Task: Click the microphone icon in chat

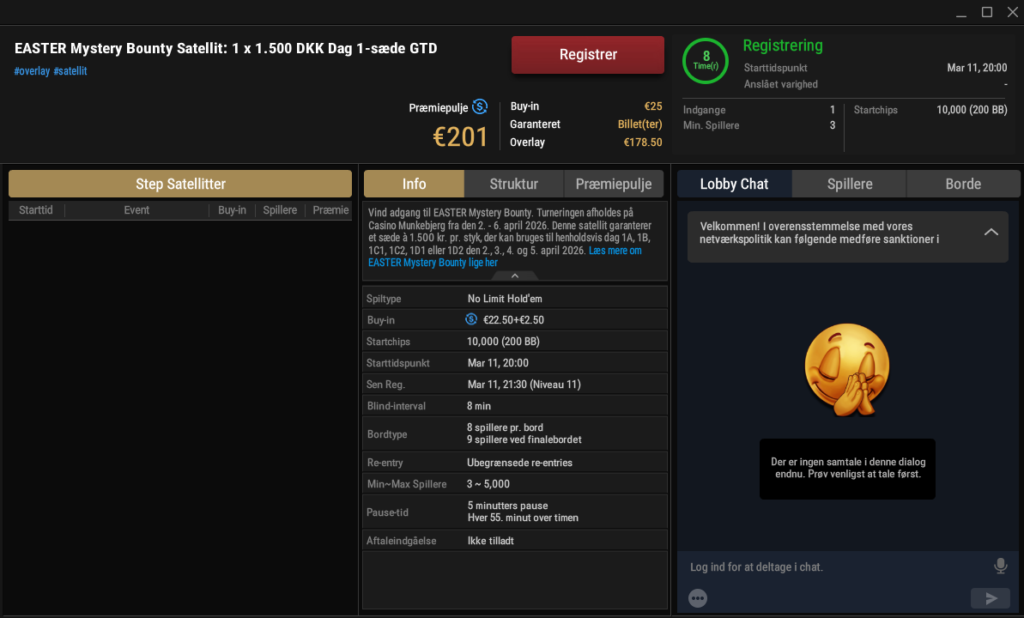Action: pyautogui.click(x=1000, y=566)
